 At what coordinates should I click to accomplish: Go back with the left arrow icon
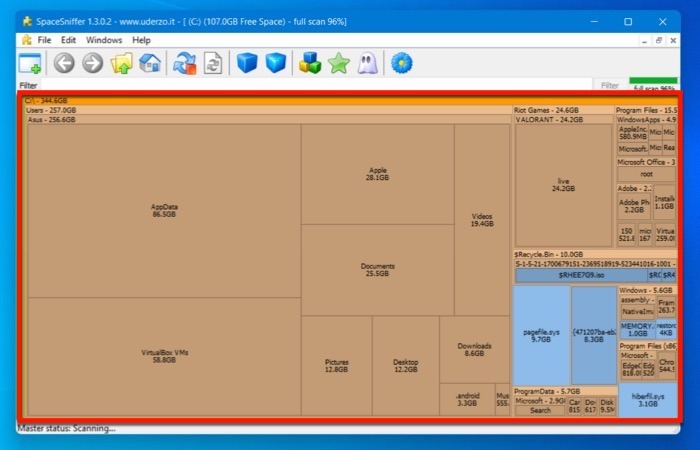64,63
